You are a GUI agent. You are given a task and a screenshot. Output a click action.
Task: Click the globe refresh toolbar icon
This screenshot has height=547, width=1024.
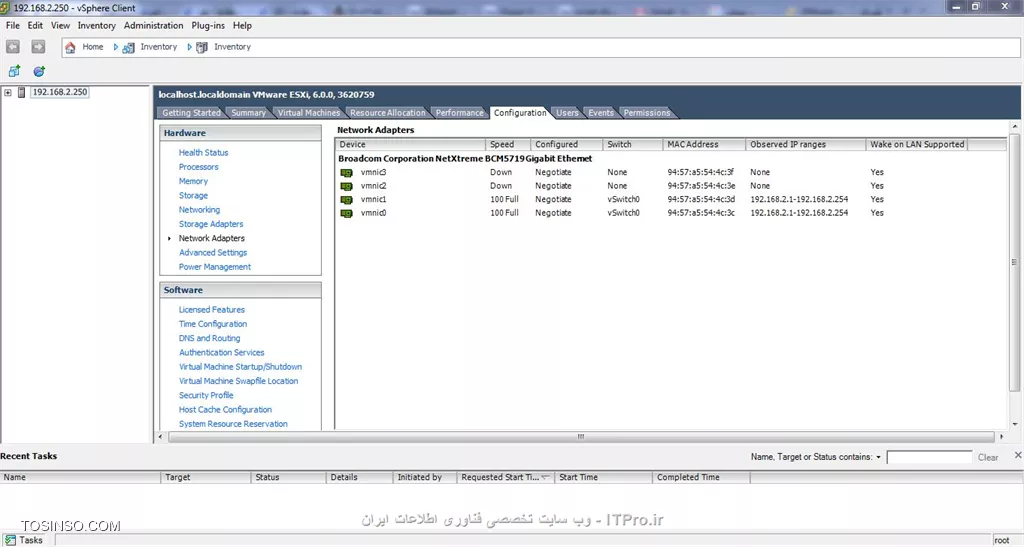pos(39,71)
